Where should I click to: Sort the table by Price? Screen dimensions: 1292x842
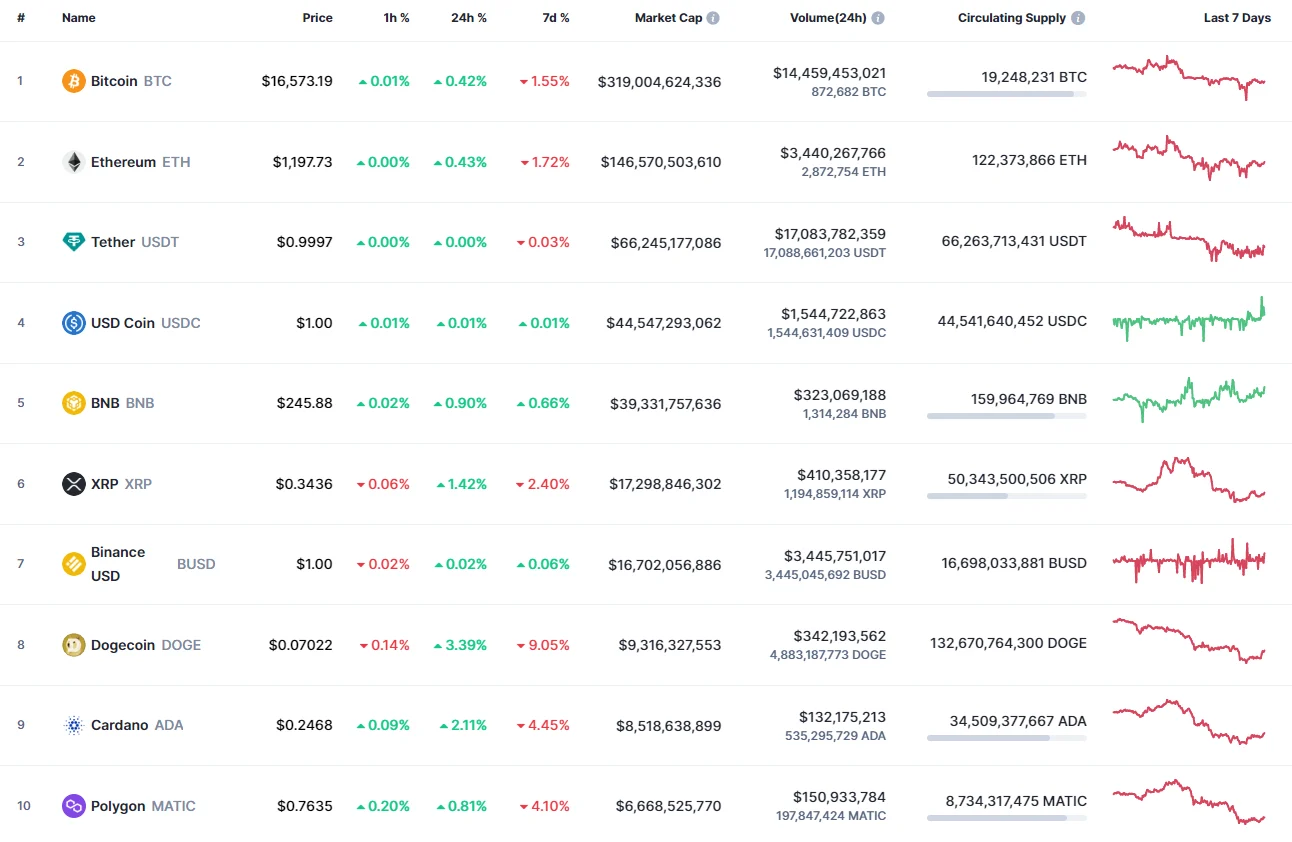coord(317,17)
